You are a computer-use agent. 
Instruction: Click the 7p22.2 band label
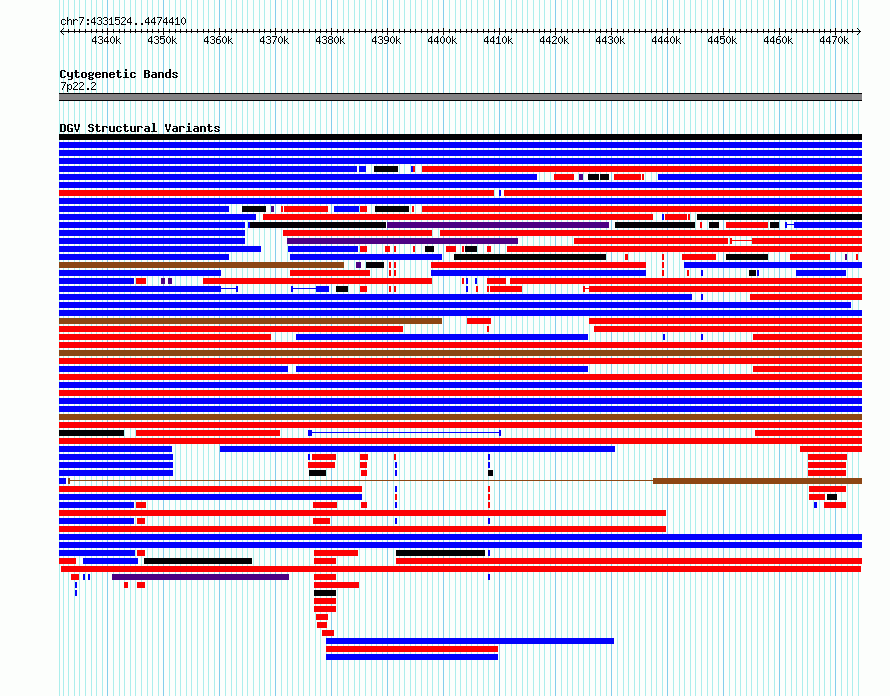pyautogui.click(x=78, y=86)
